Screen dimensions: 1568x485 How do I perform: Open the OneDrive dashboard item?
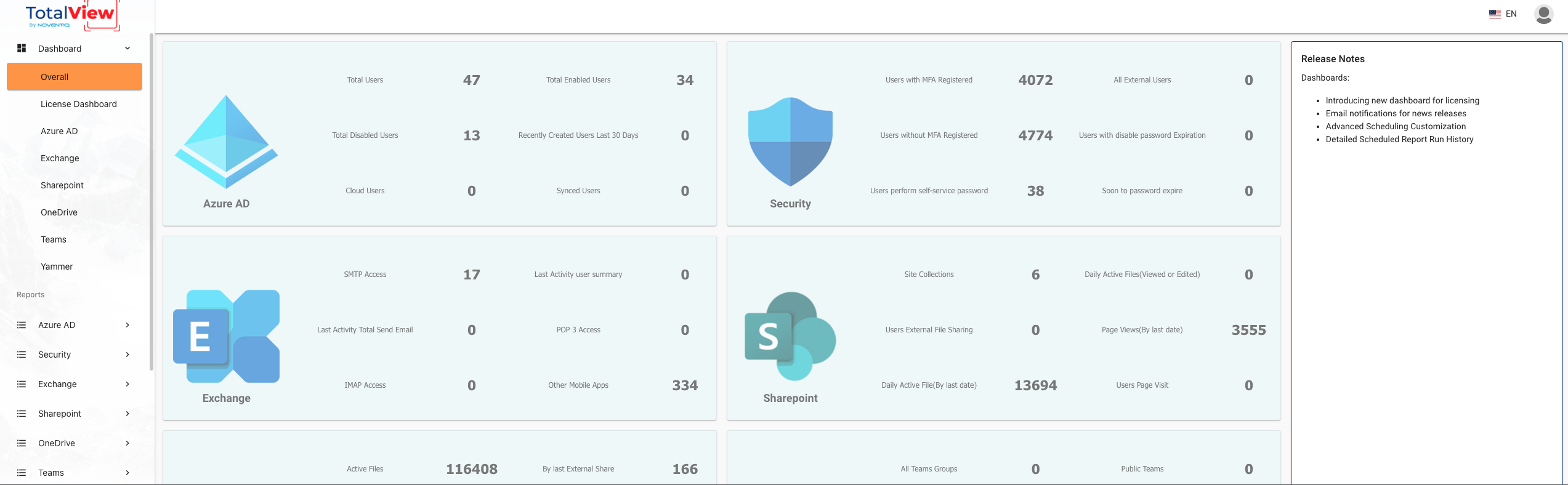pos(59,212)
